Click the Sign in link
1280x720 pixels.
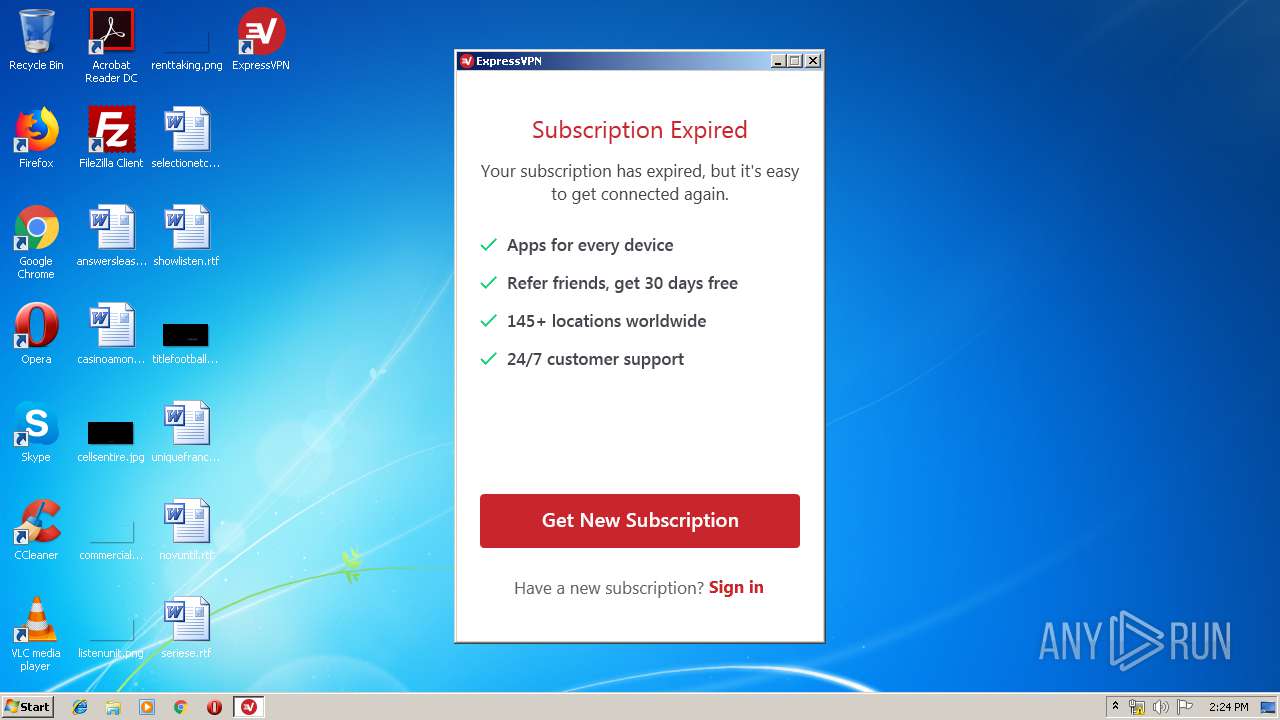click(x=736, y=587)
